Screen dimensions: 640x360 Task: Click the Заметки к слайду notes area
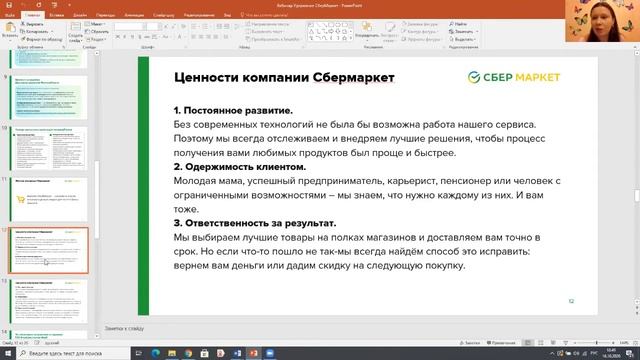[124, 328]
